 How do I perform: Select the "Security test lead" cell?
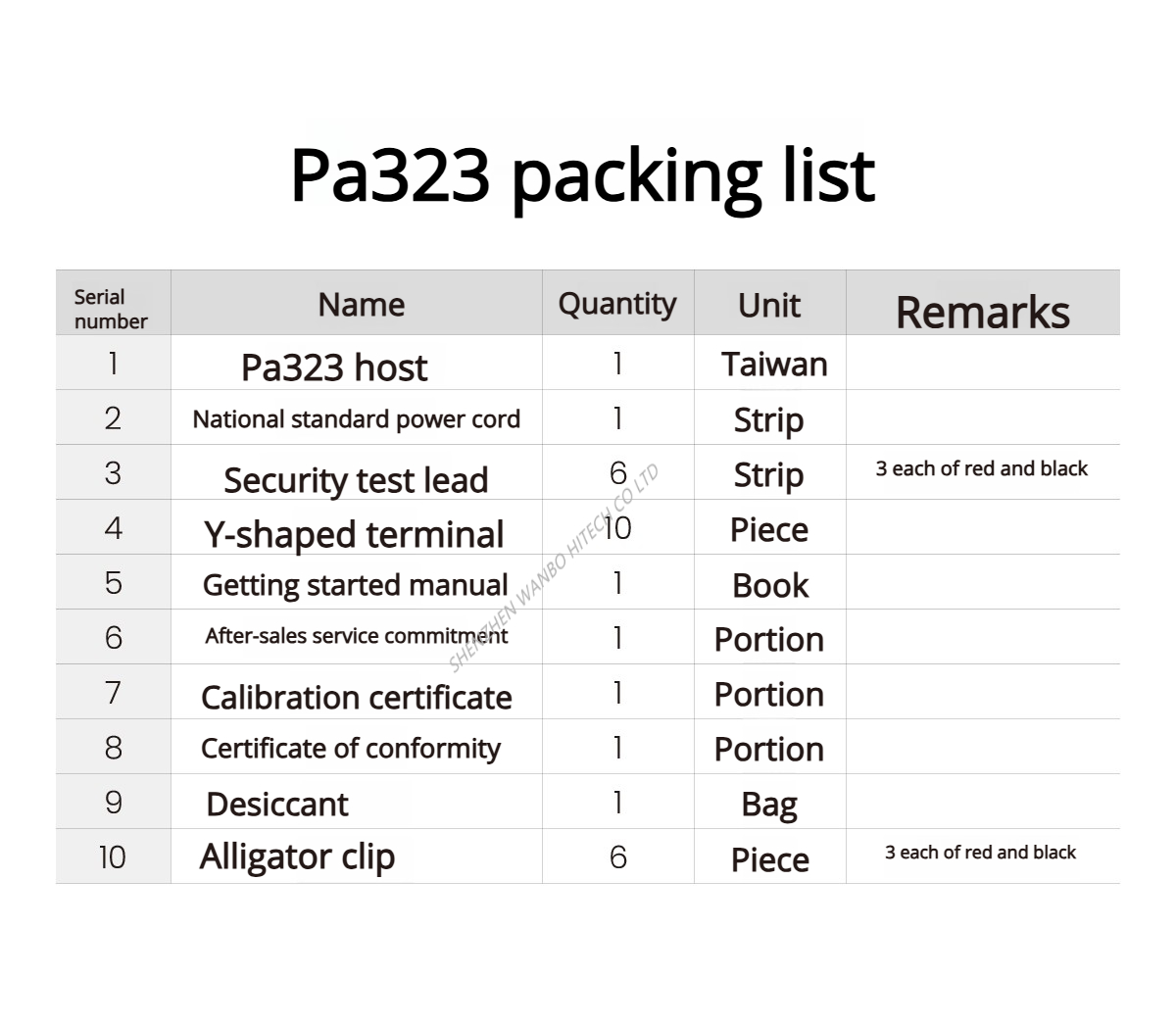[356, 480]
